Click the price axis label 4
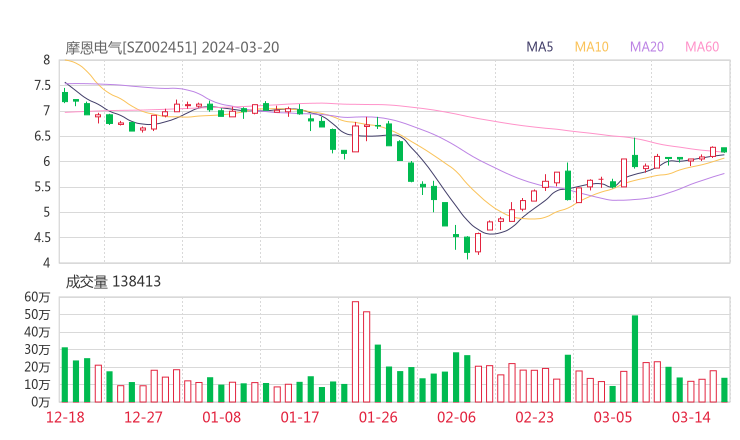The height and width of the screenshot is (440, 740). [46, 263]
